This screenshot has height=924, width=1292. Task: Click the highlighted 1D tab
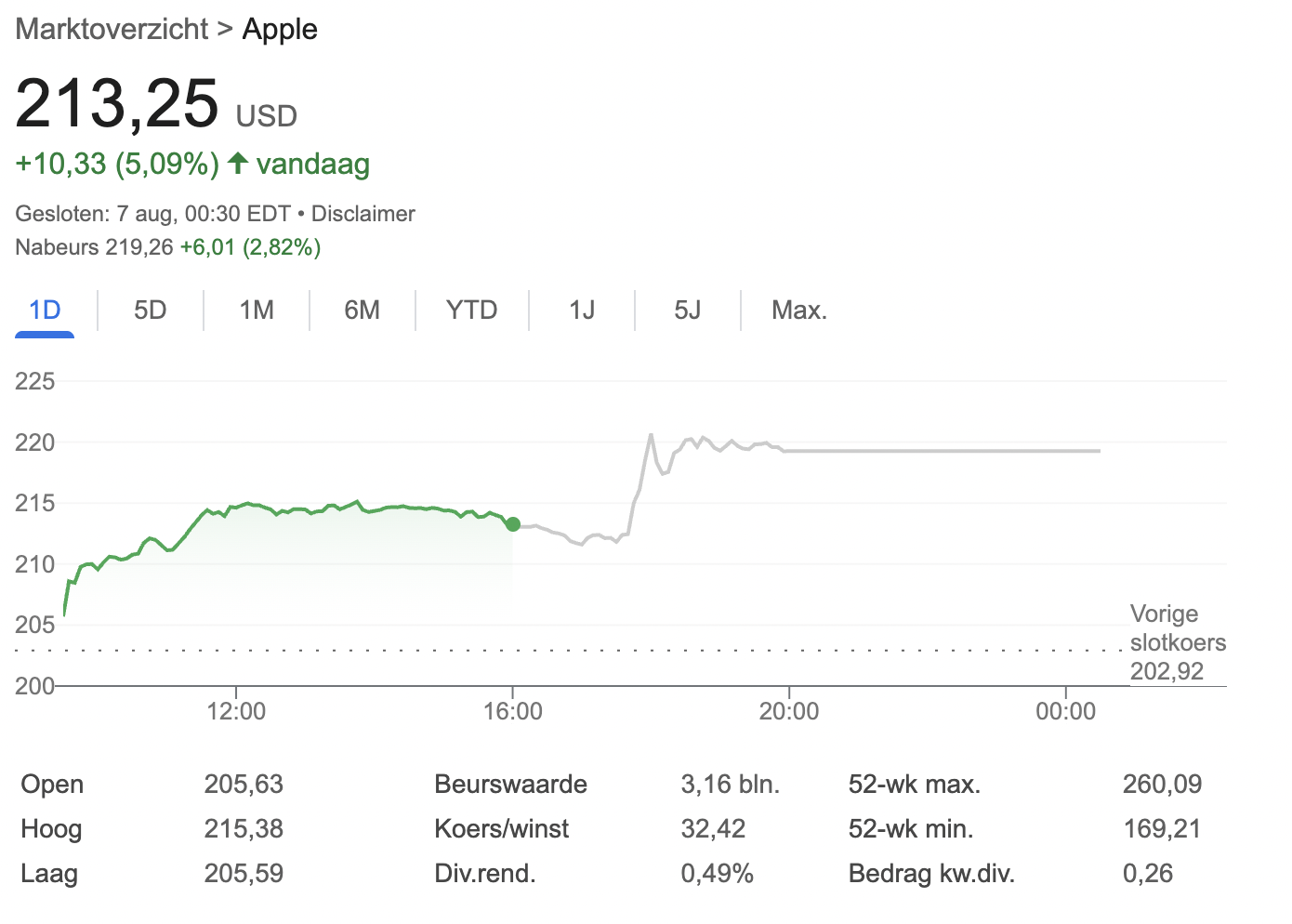44,310
